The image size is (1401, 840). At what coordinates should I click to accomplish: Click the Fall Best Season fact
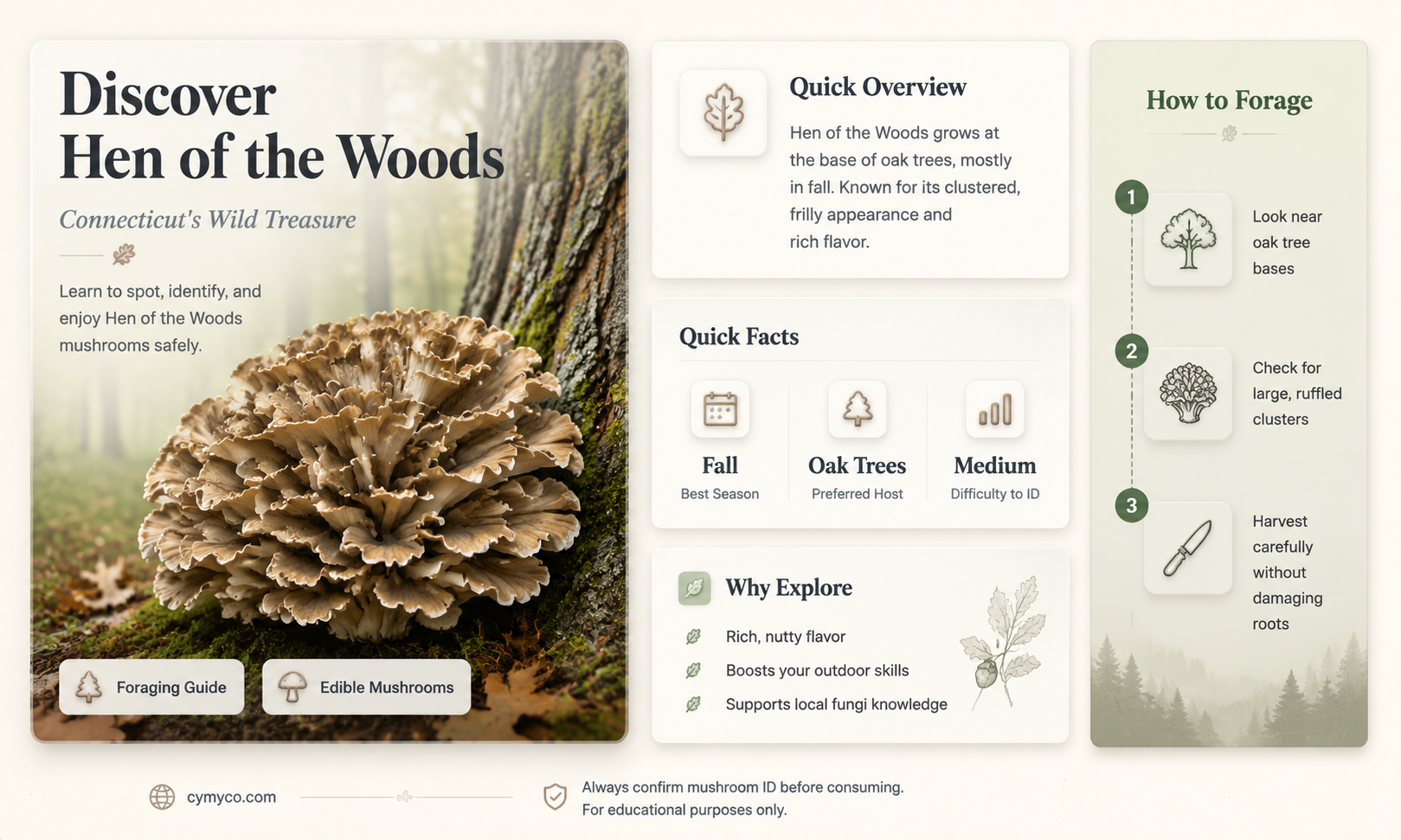coord(720,441)
